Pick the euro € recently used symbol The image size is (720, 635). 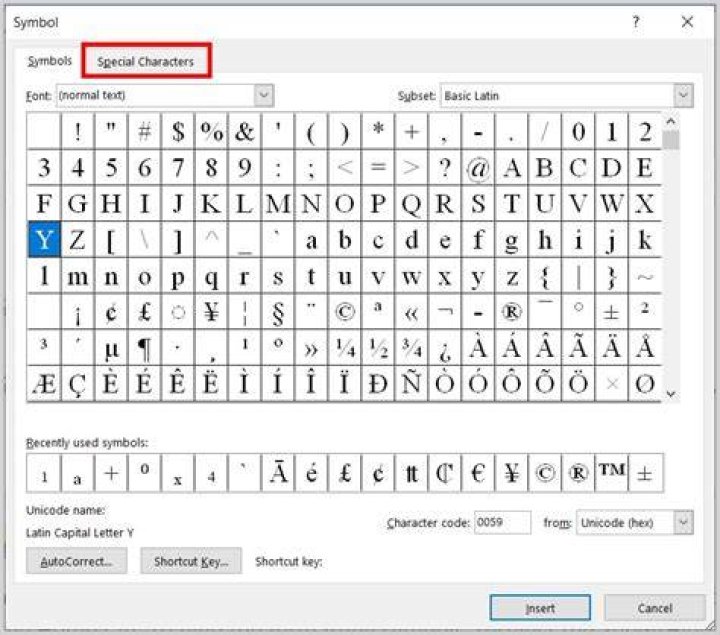coord(478,473)
